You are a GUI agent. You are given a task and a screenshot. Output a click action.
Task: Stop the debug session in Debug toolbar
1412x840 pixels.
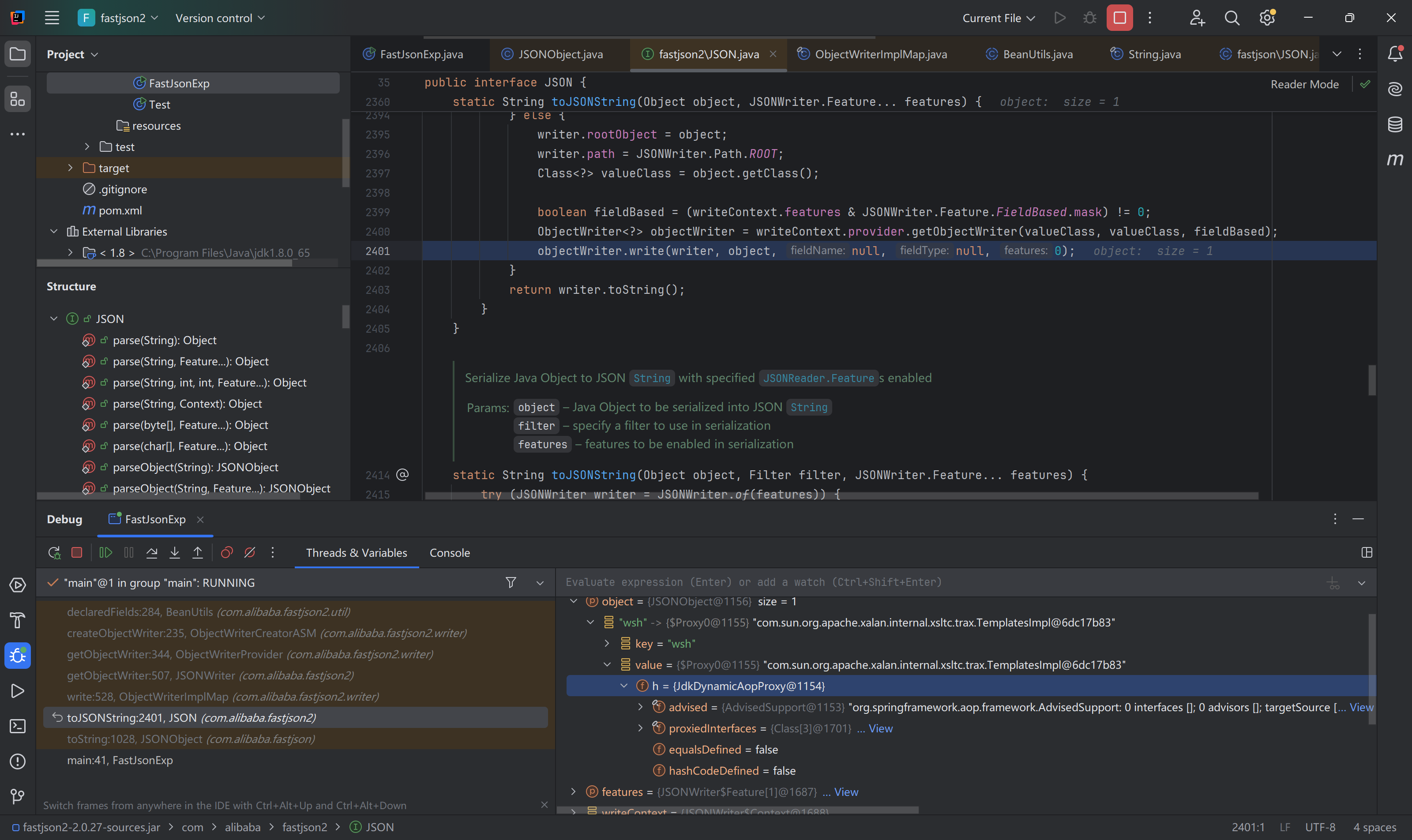coord(77,552)
